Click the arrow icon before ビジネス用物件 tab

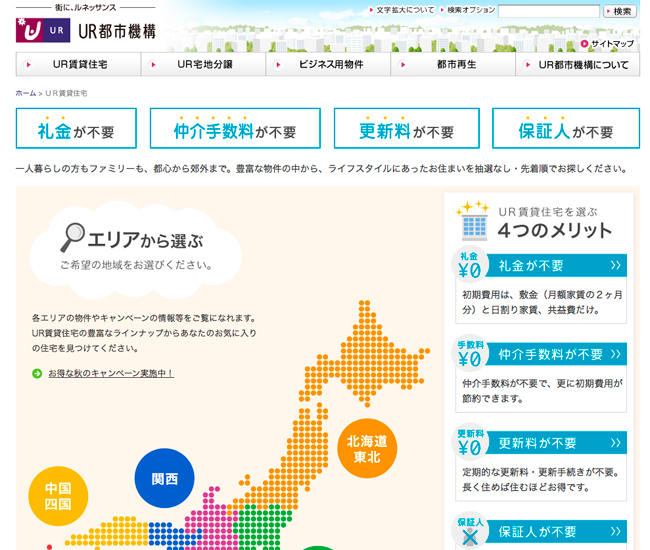[278, 65]
